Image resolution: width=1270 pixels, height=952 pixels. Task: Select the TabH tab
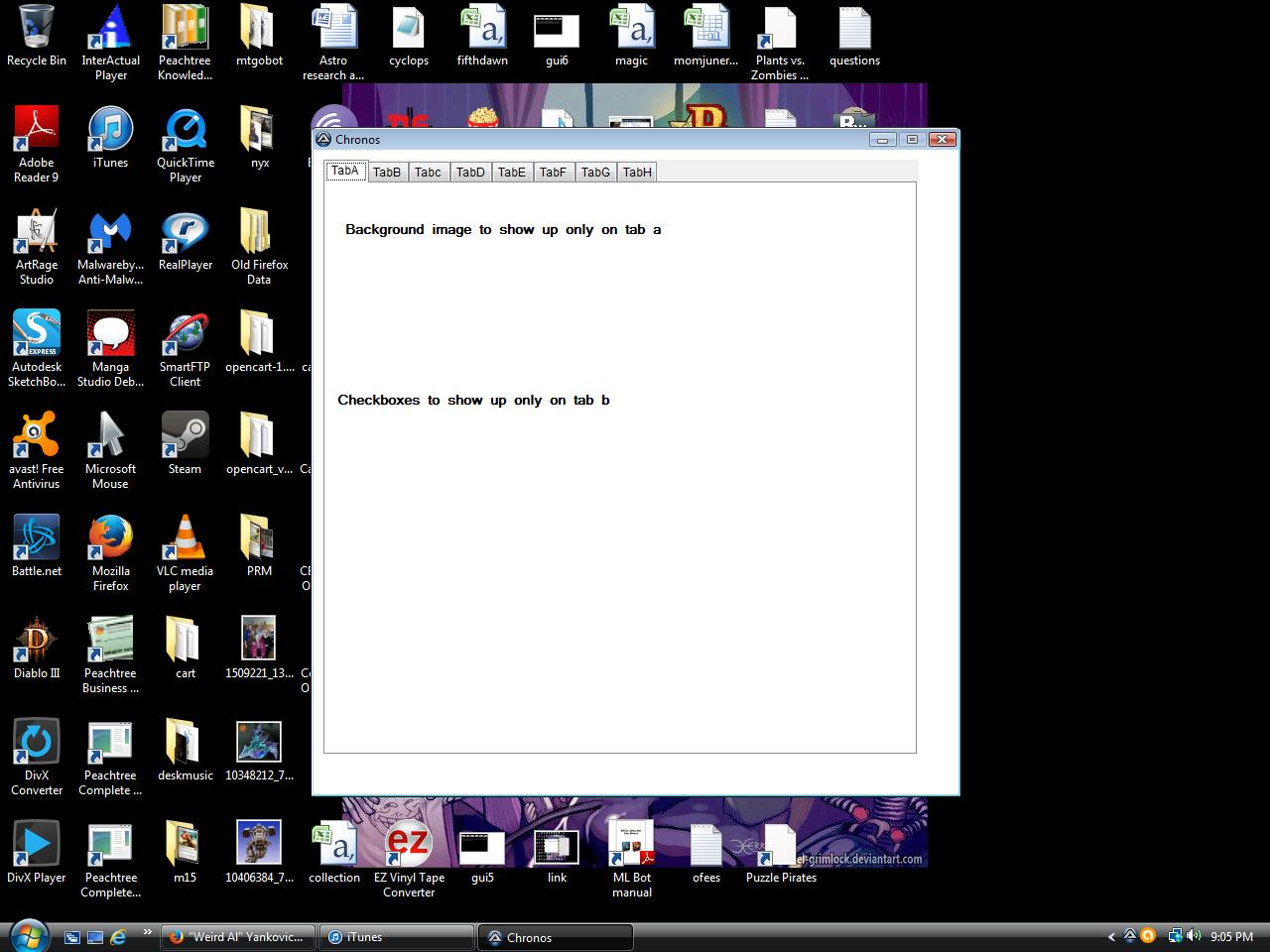pos(637,173)
